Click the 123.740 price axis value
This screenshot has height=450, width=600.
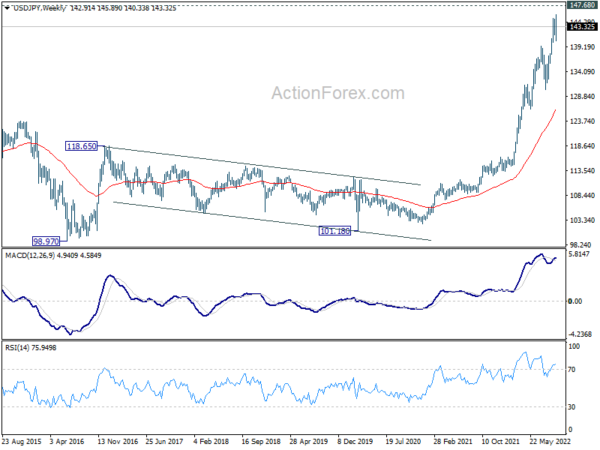coord(582,121)
